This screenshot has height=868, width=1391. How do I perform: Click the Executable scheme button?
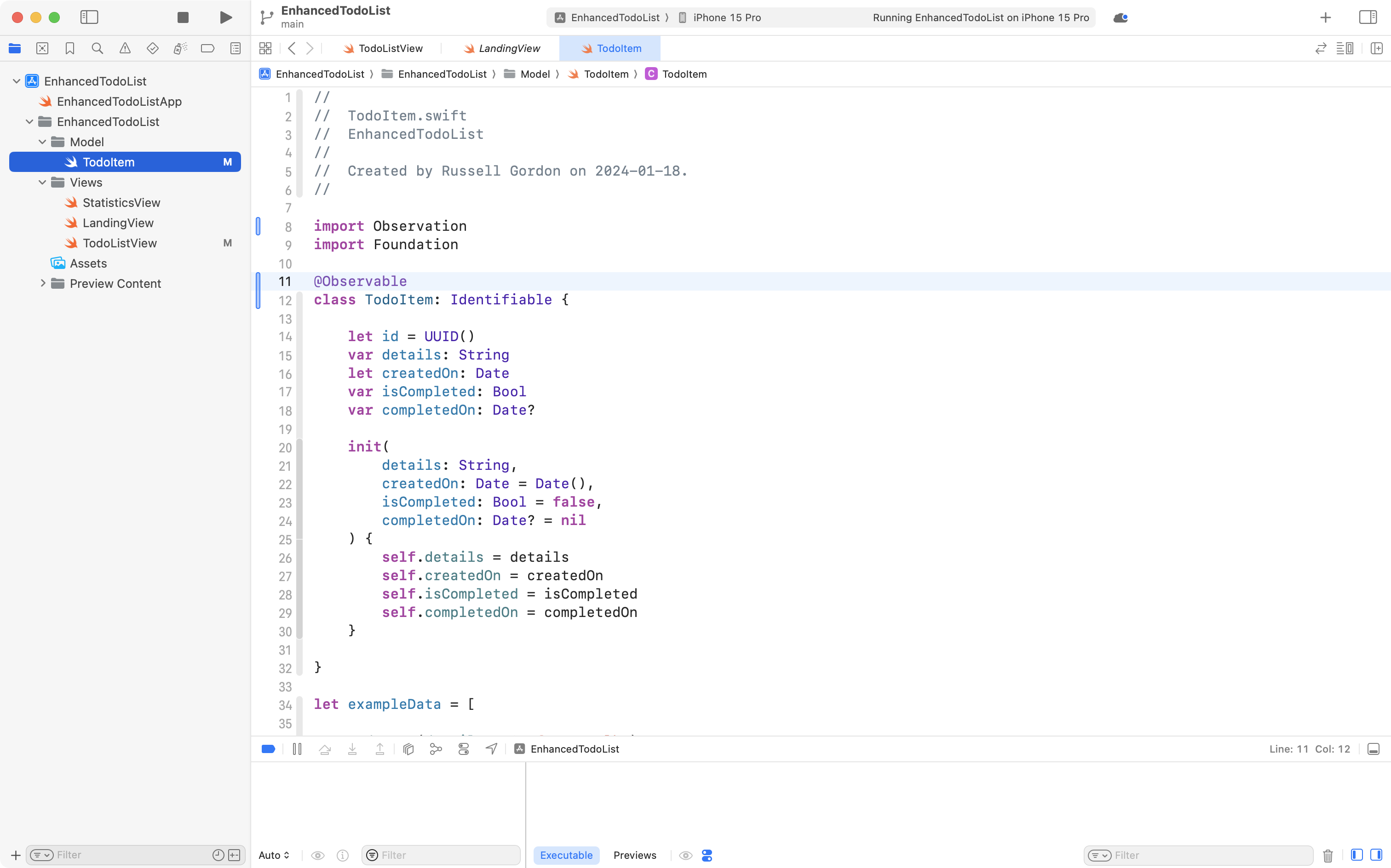click(566, 855)
